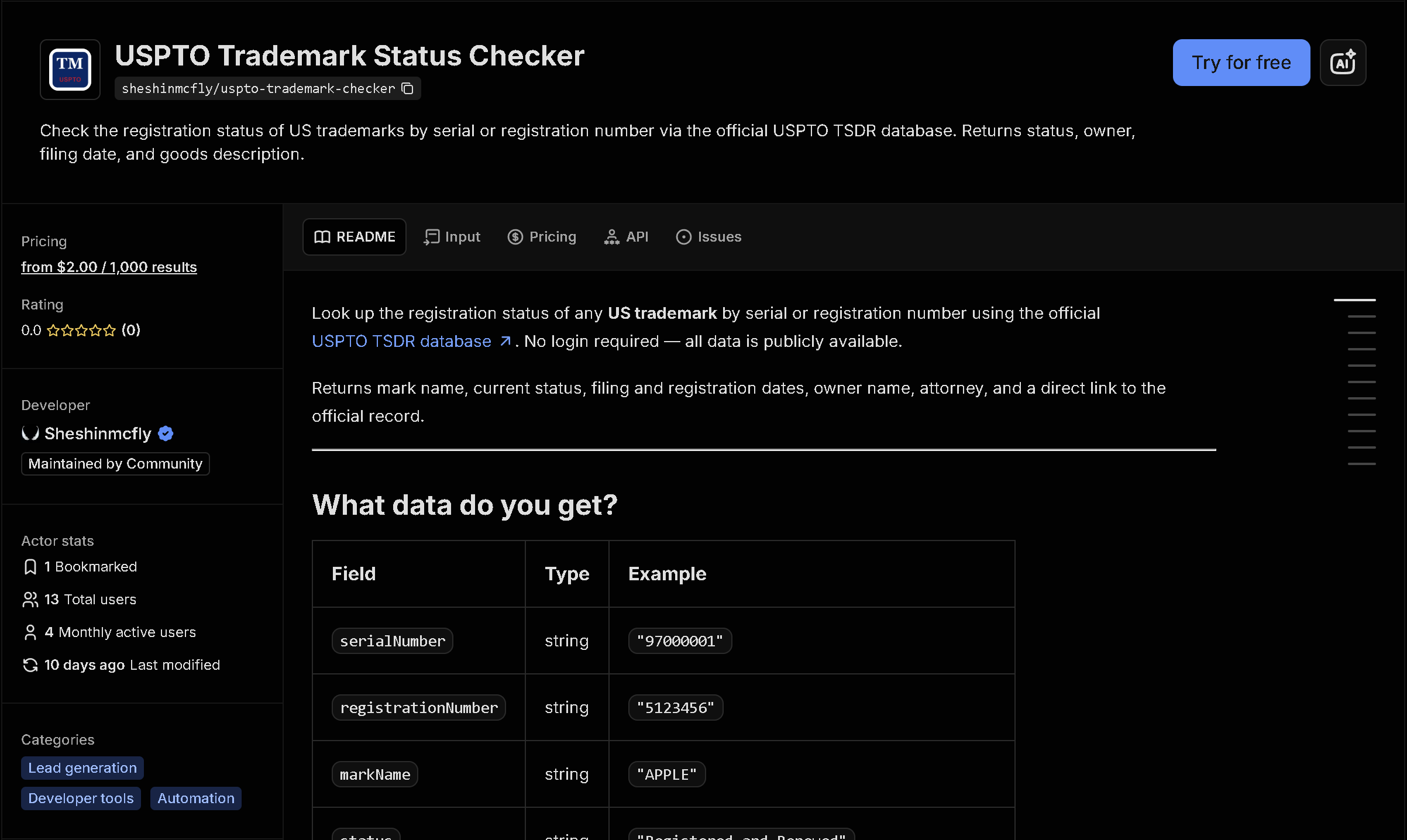Click the 0.0 rating value
Screen dimensions: 1407x840
tap(31, 331)
